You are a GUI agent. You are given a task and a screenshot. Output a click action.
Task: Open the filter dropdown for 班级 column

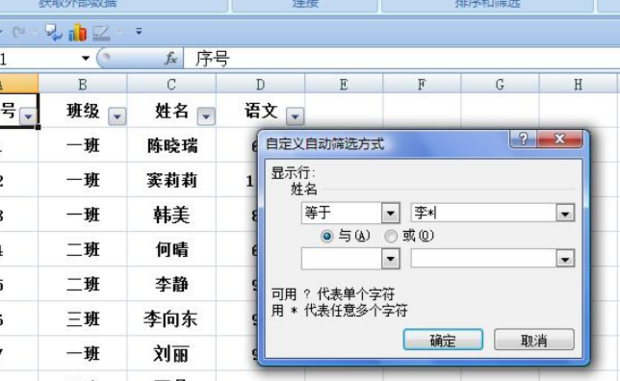pos(117,116)
